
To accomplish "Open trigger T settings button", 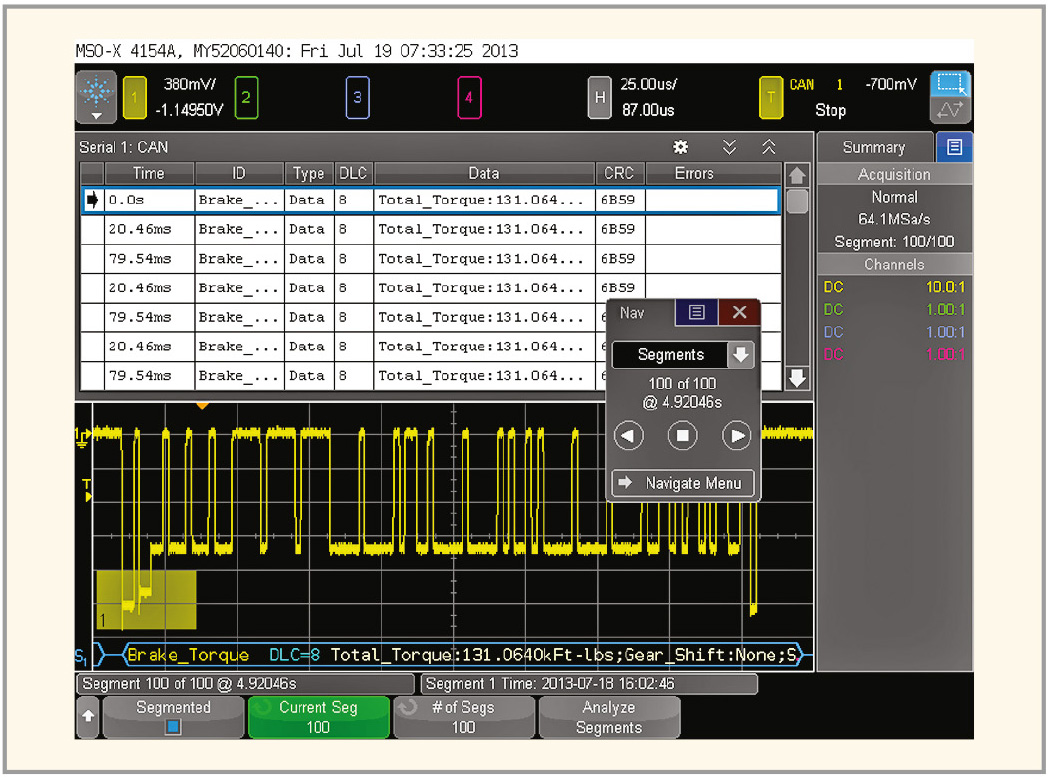I will click(x=770, y=97).
